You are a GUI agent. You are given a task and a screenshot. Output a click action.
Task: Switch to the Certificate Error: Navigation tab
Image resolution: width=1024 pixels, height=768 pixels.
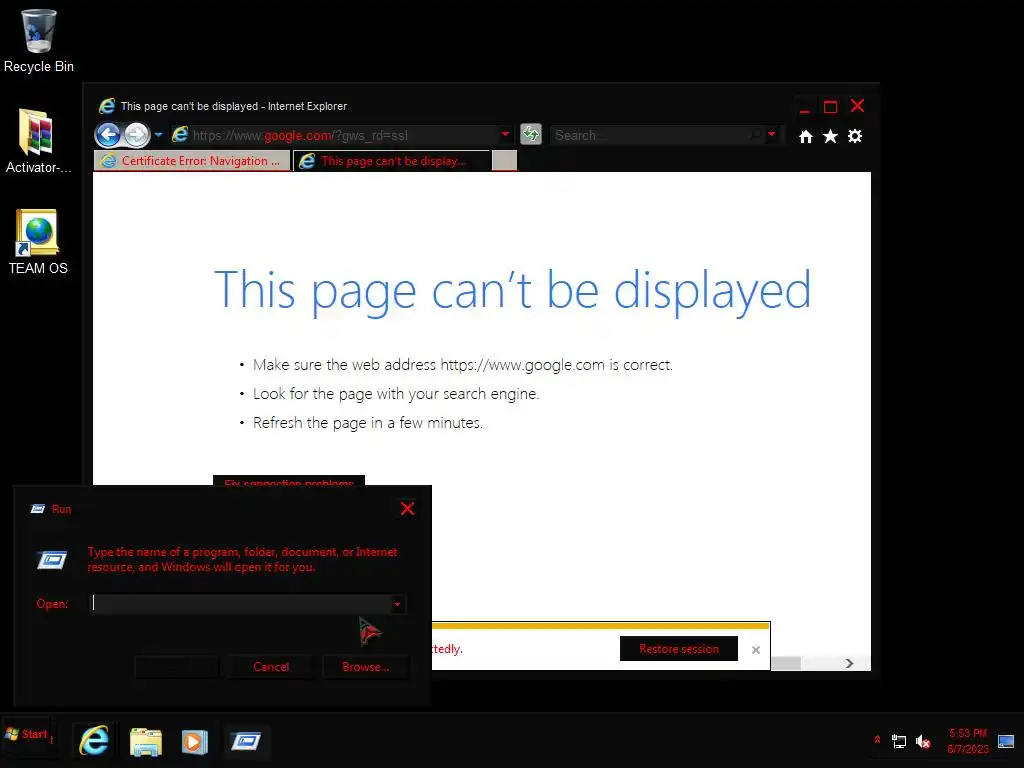(x=193, y=161)
